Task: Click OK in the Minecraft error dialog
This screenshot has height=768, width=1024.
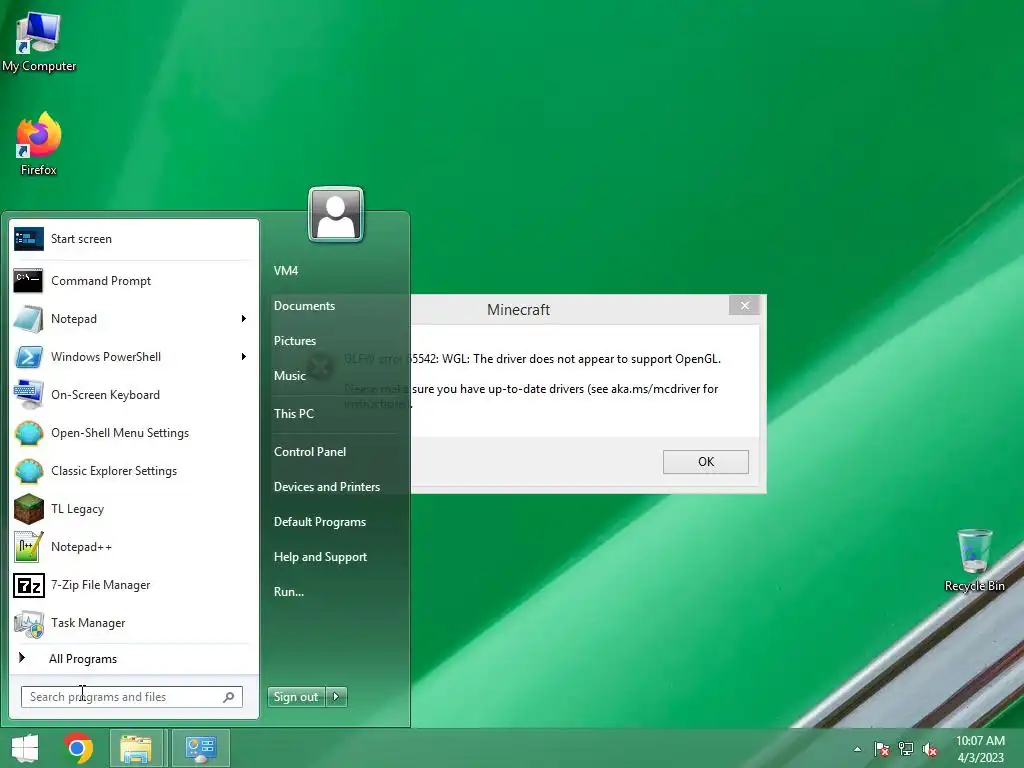Action: (x=705, y=462)
